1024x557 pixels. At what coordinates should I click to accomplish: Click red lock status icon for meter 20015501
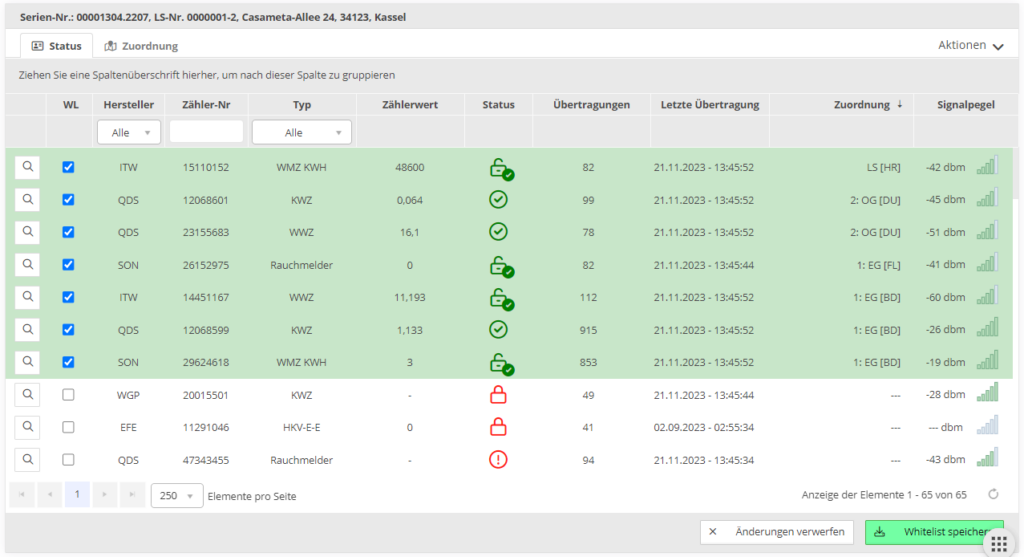coord(498,395)
